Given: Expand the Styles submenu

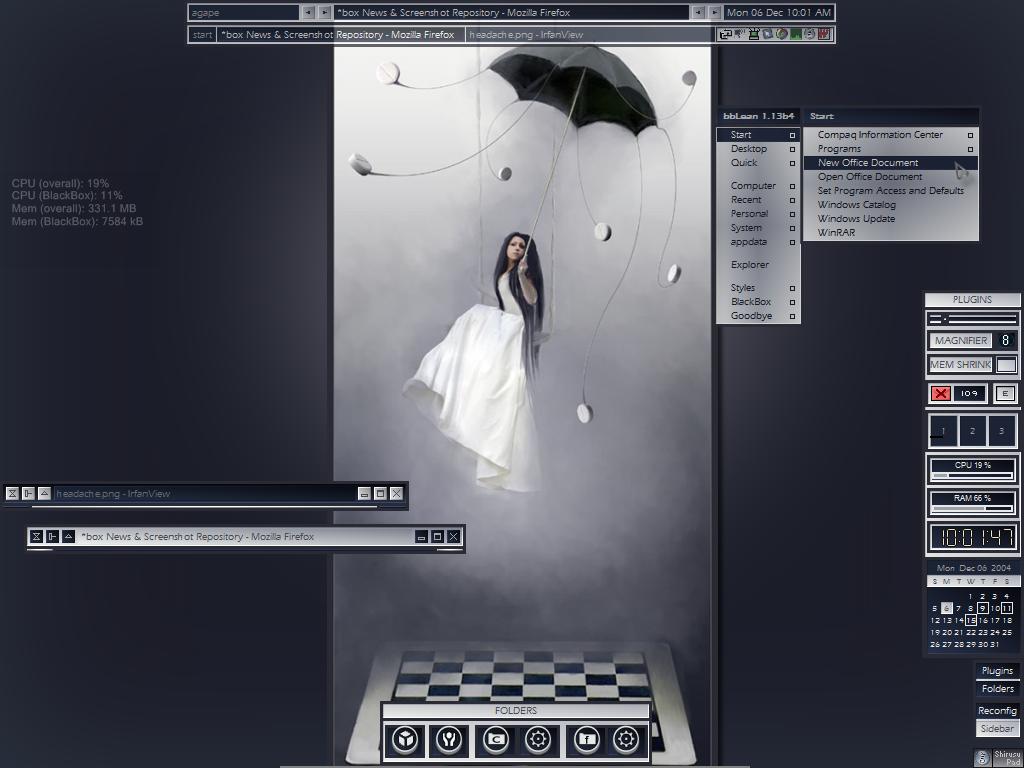Looking at the screenshot, I should pos(758,288).
